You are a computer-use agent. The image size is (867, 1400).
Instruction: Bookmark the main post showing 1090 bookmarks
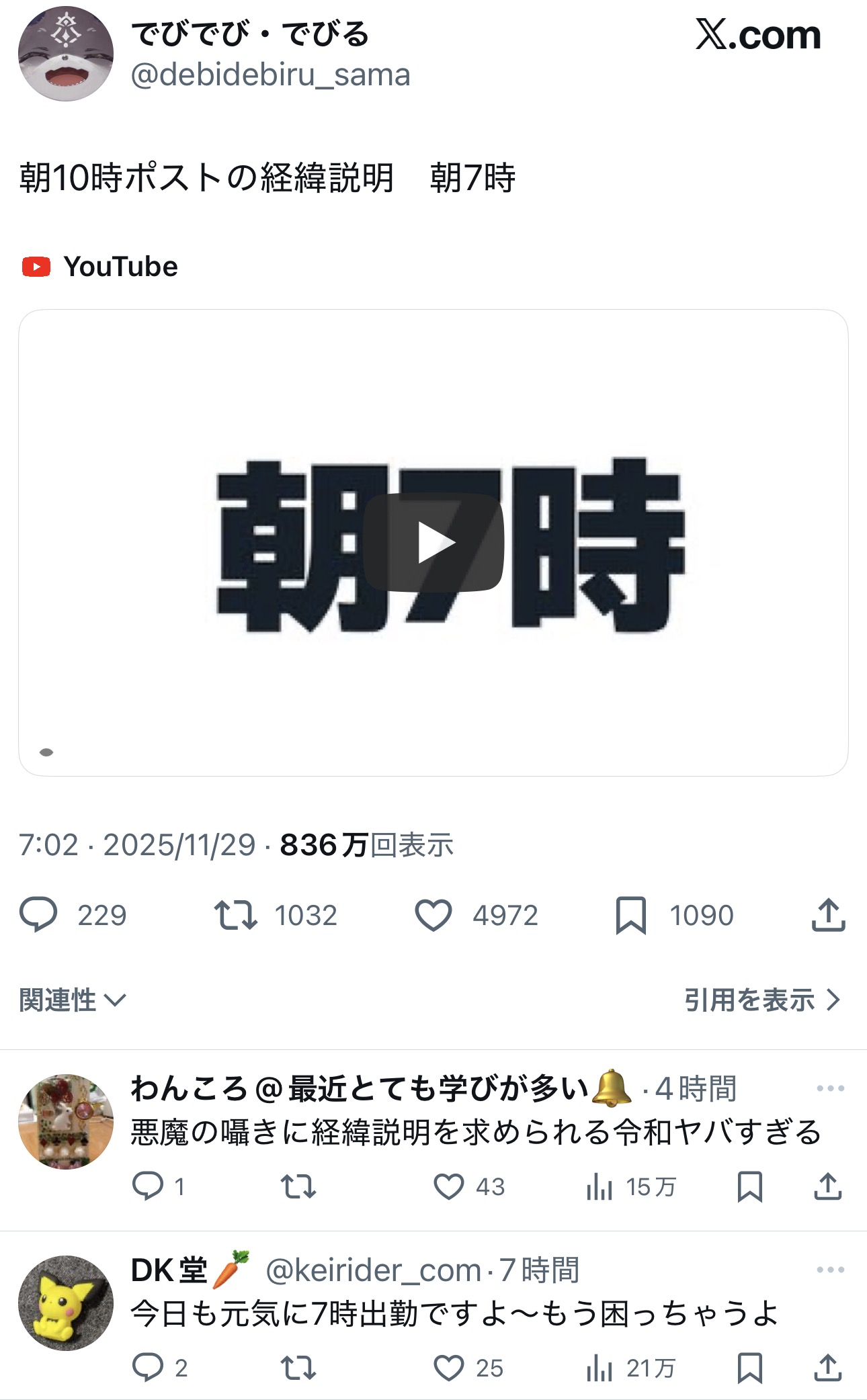630,915
